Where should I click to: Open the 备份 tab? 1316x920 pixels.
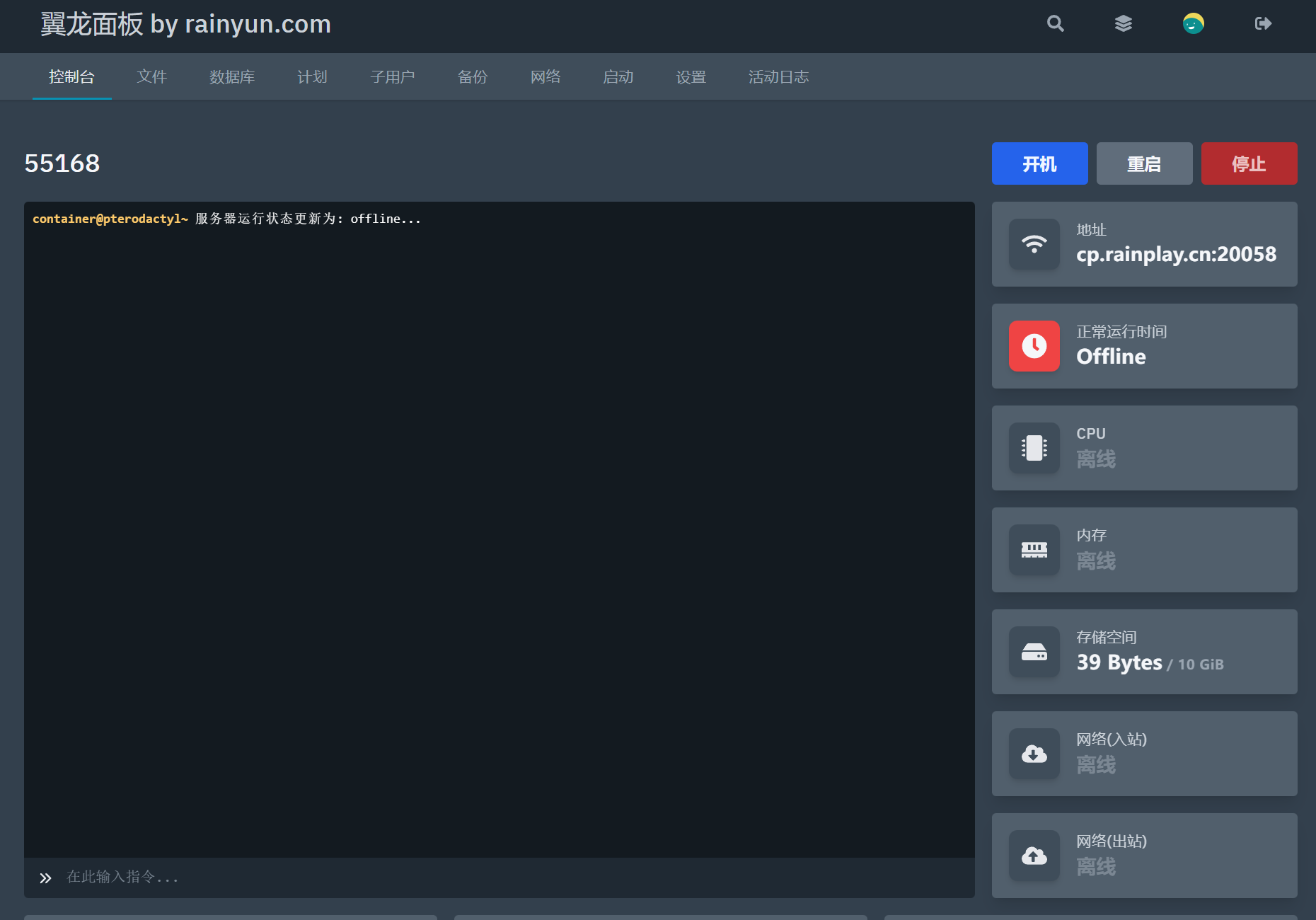pyautogui.click(x=473, y=76)
